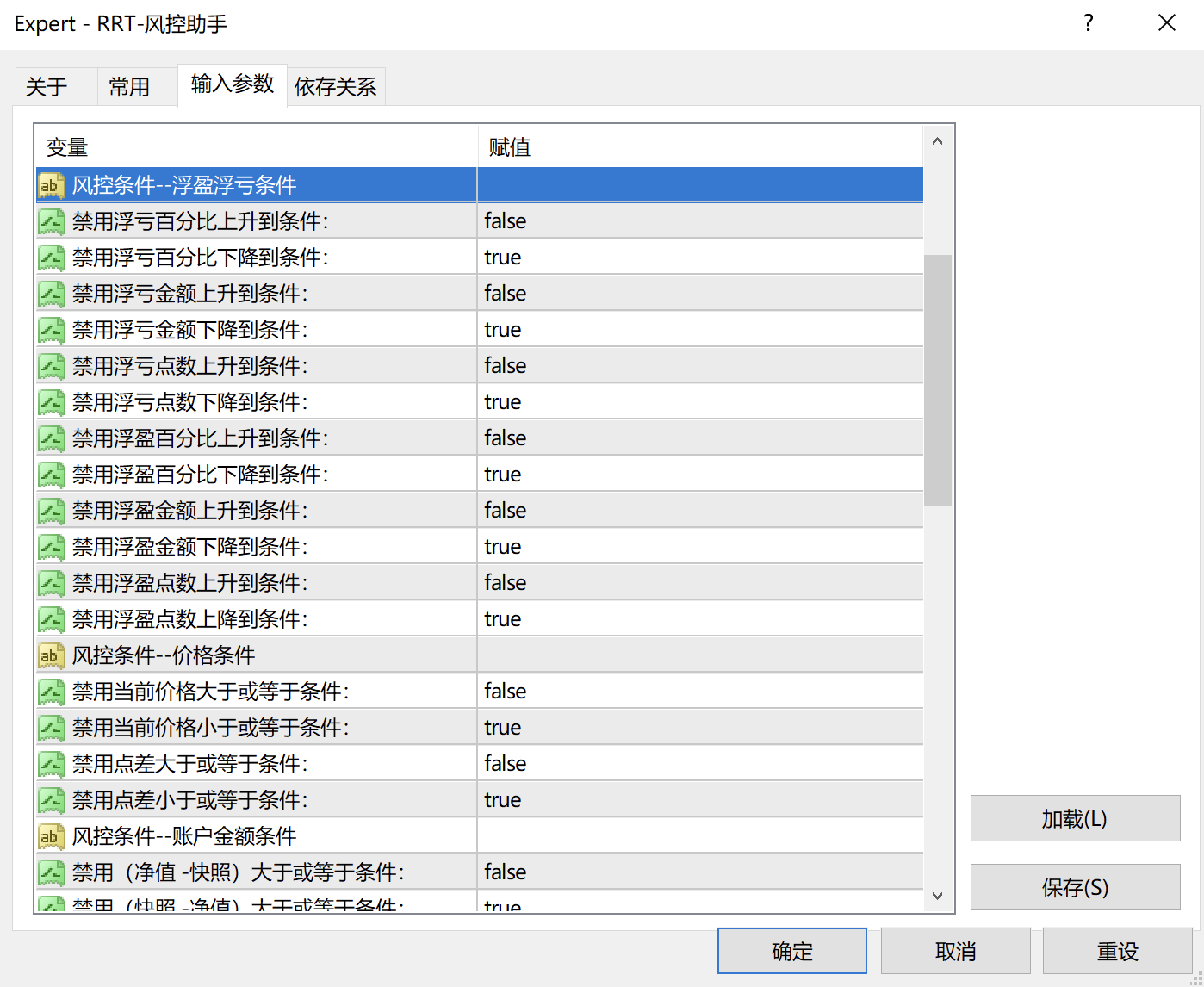
Task: Click the ab icon of 风控条件--浮盈浮亏条件
Action: point(52,185)
